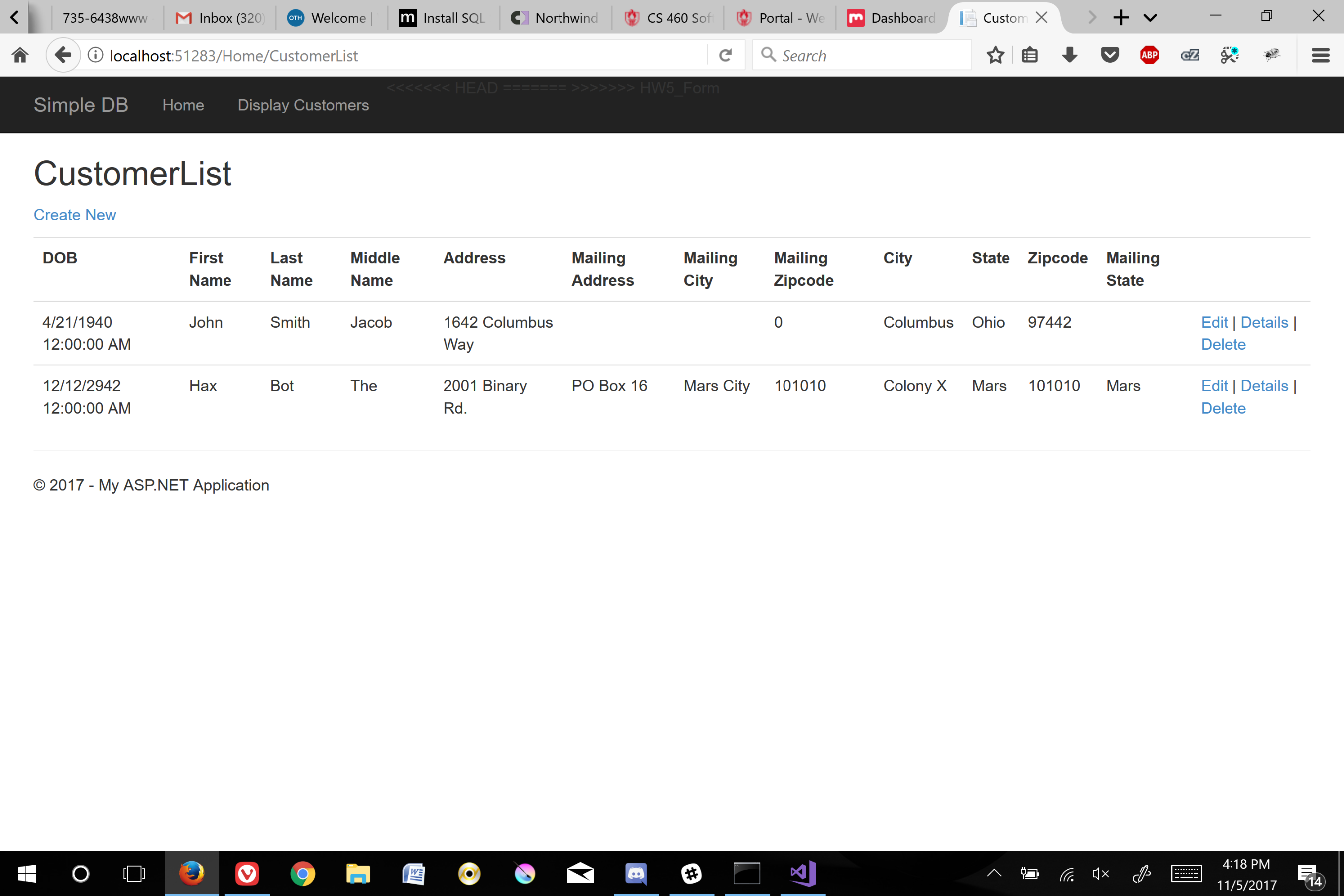This screenshot has width=1344, height=896.
Task: View downloads in the browser toolbar
Action: [1070, 55]
